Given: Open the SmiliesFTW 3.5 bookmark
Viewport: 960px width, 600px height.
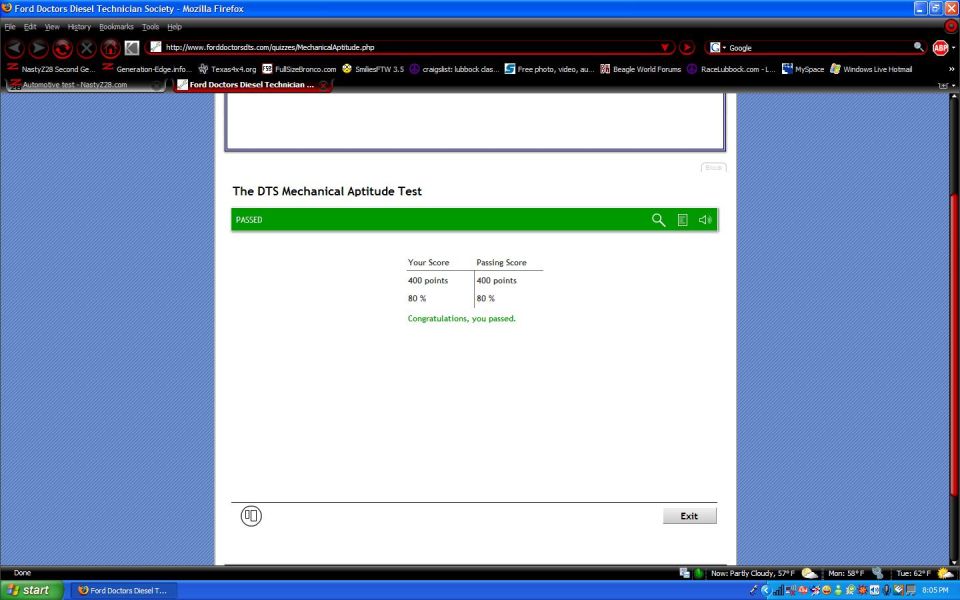Looking at the screenshot, I should click(x=373, y=69).
